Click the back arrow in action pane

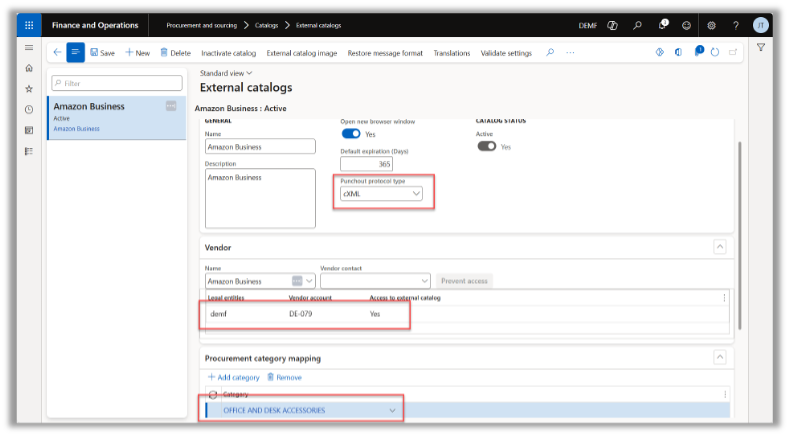(x=57, y=52)
